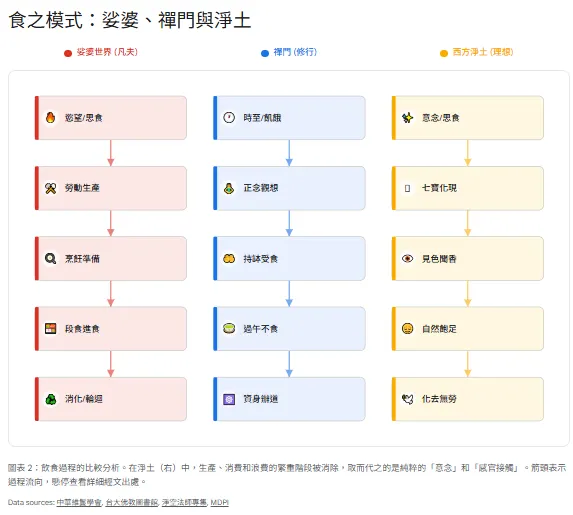Image resolution: width=573 pixels, height=515 pixels.
Task: Click the red legend dot for 娑婆世界
Action: (68, 53)
